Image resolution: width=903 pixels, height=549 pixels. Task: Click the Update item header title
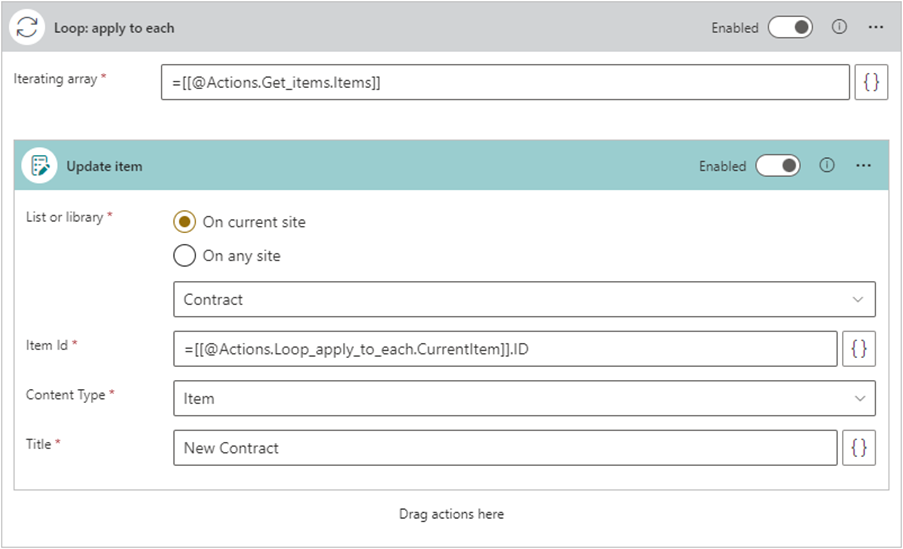104,166
